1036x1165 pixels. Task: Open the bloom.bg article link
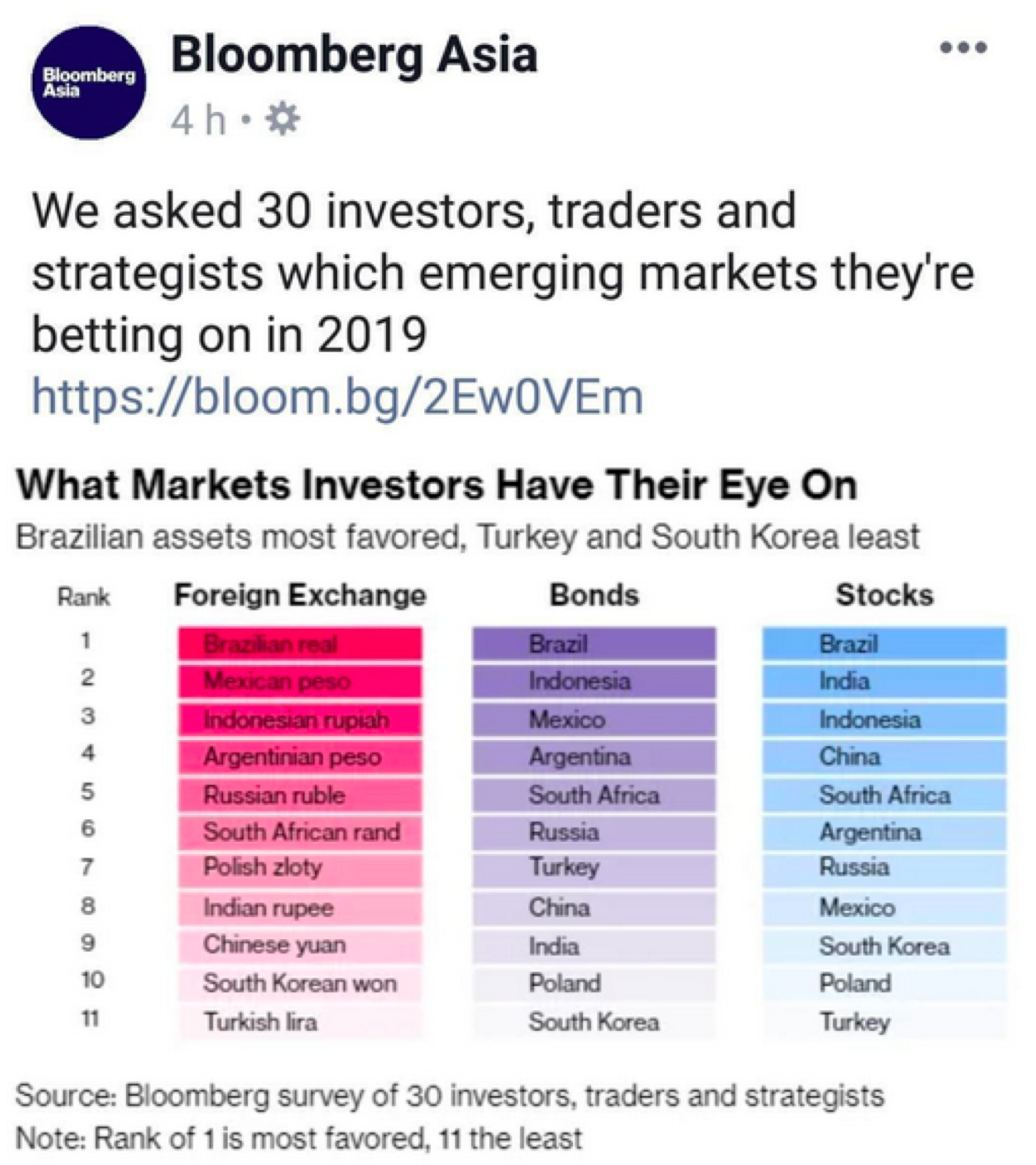click(x=338, y=396)
